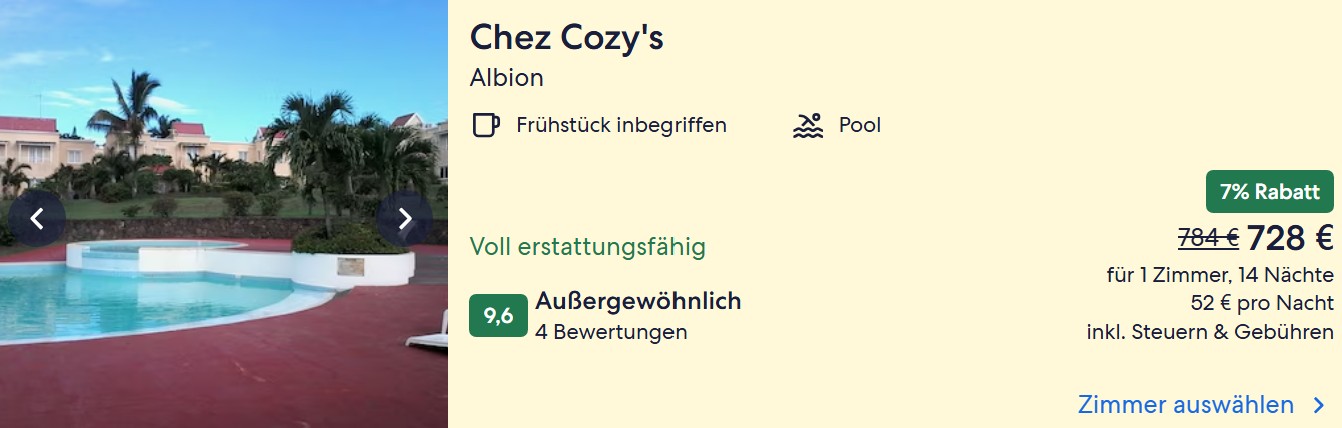Advance to the next hotel photo
The height and width of the screenshot is (428, 1342).
pyautogui.click(x=404, y=219)
